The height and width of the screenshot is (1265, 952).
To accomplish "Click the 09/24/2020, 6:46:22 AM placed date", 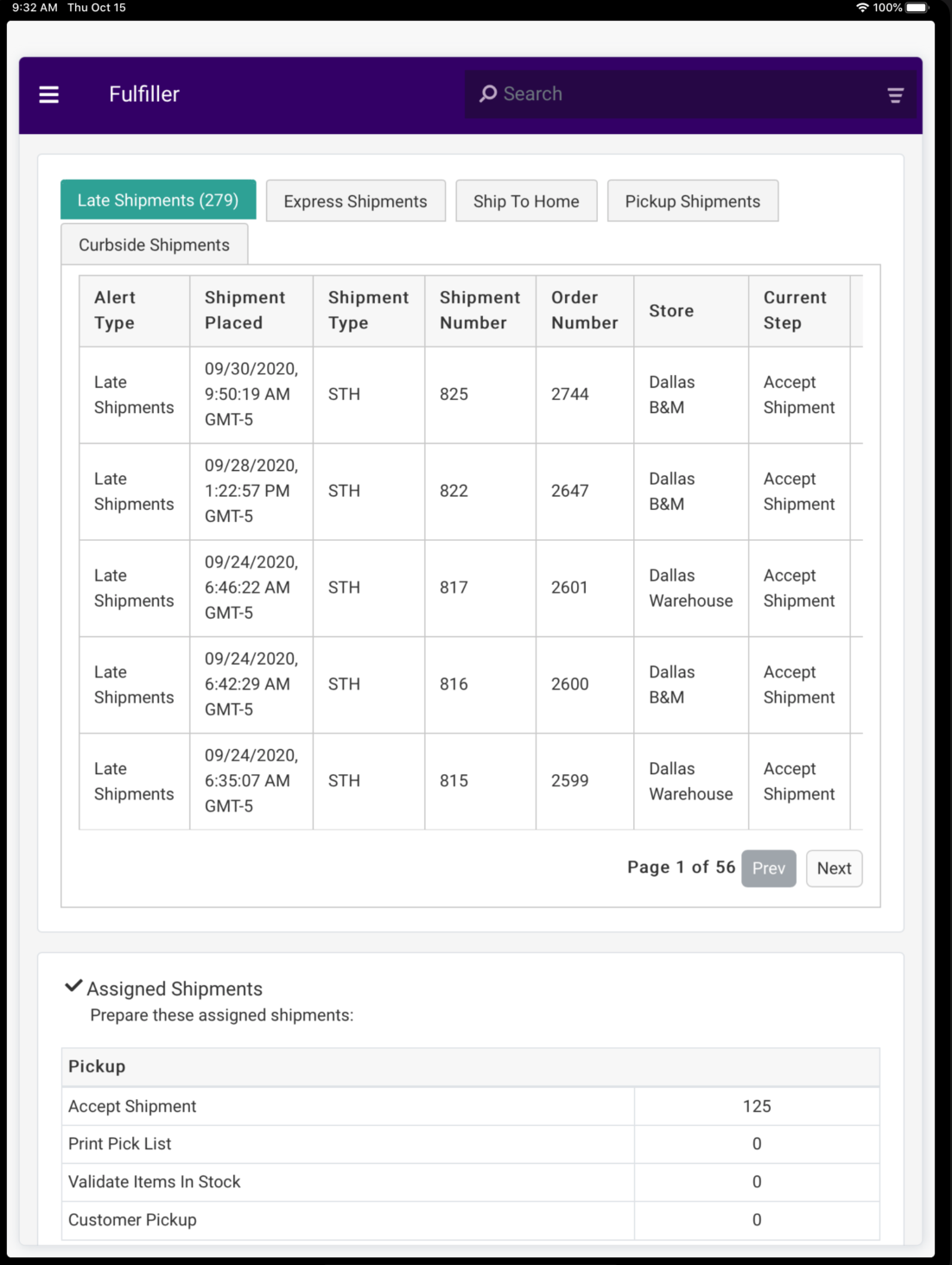I will 251,588.
